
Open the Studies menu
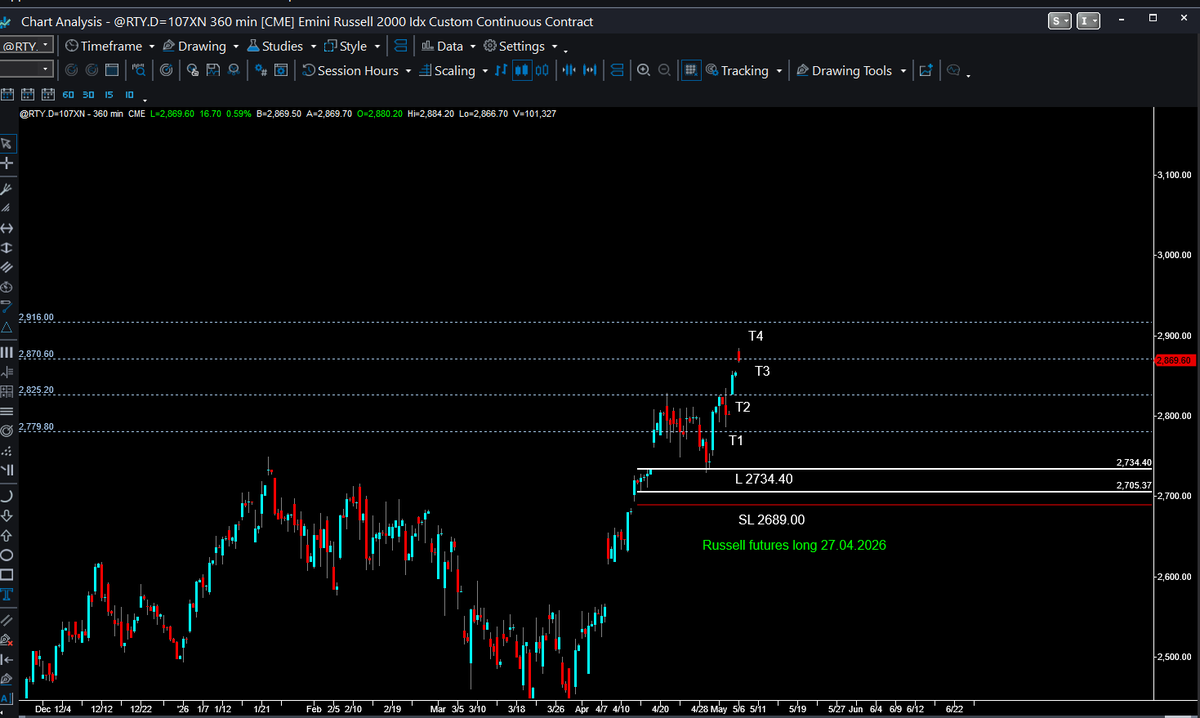(275, 46)
